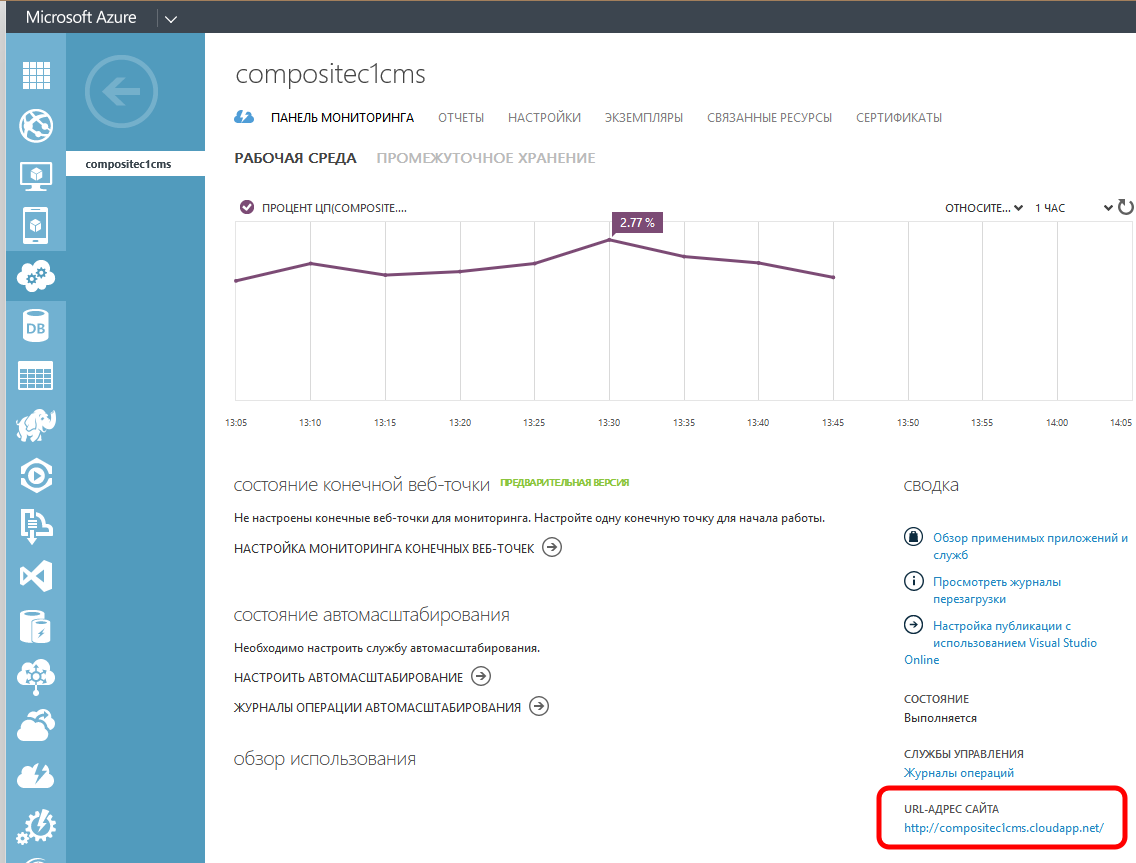This screenshot has height=863, width=1136.
Task: Click the marketplace bag icon in summary
Action: (914, 537)
